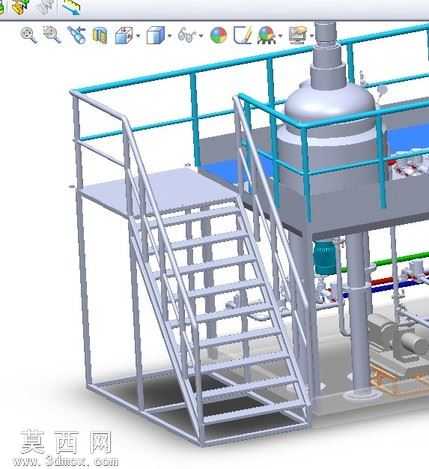The image size is (429, 469).
Task: Click the Display Style shaded cube icon
Action: [x=155, y=35]
